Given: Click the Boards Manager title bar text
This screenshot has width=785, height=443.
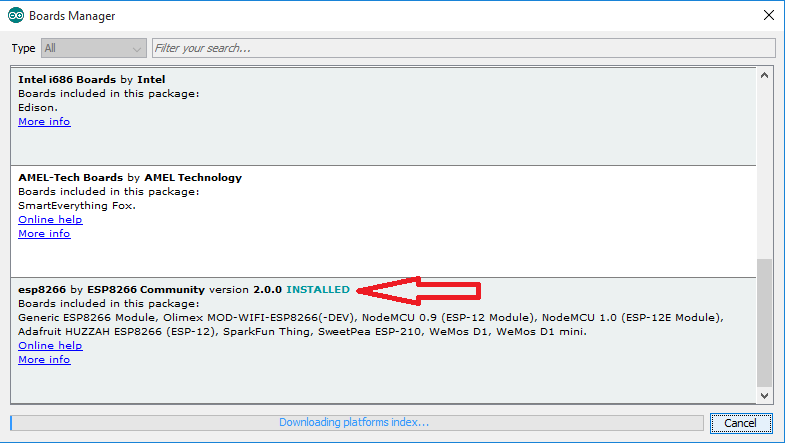Looking at the screenshot, I should click(x=72, y=16).
